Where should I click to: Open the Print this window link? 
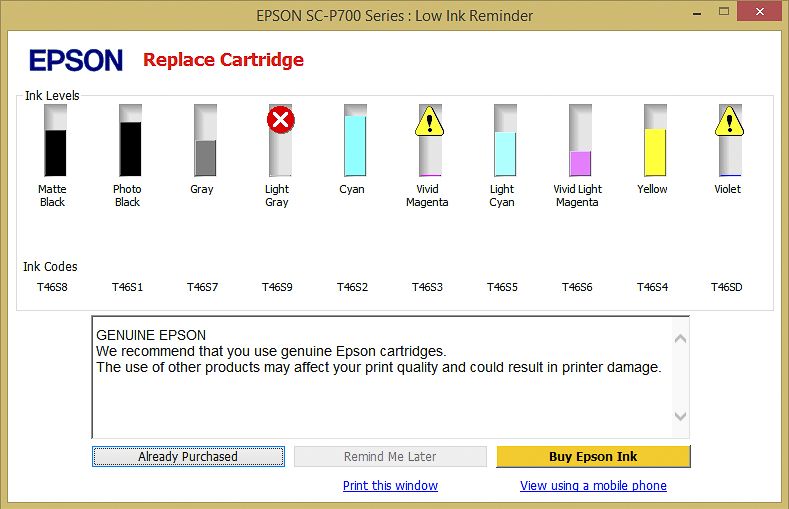tap(390, 486)
